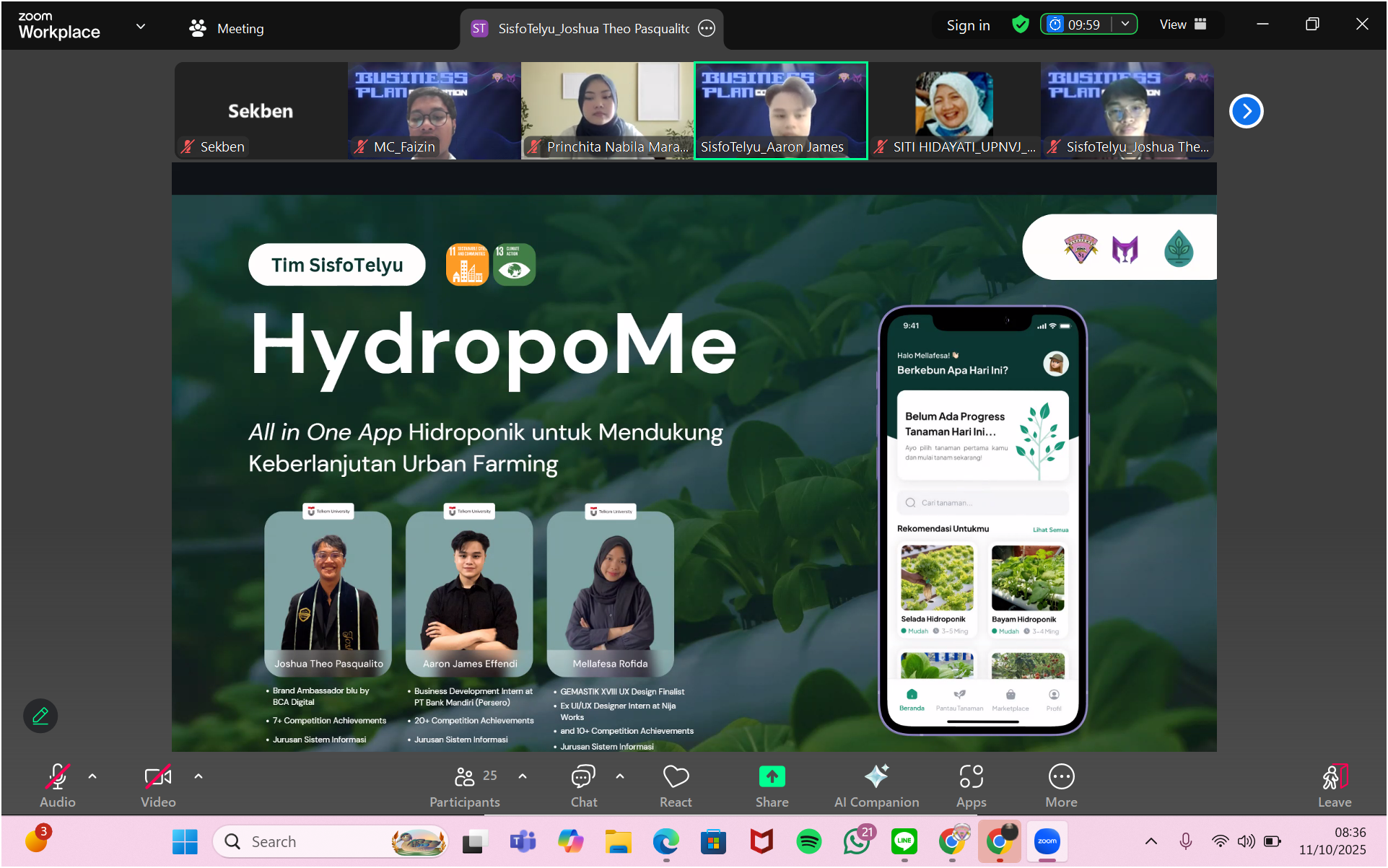Click the green encryption shield icon
The width and height of the screenshot is (1388, 868).
(1020, 25)
